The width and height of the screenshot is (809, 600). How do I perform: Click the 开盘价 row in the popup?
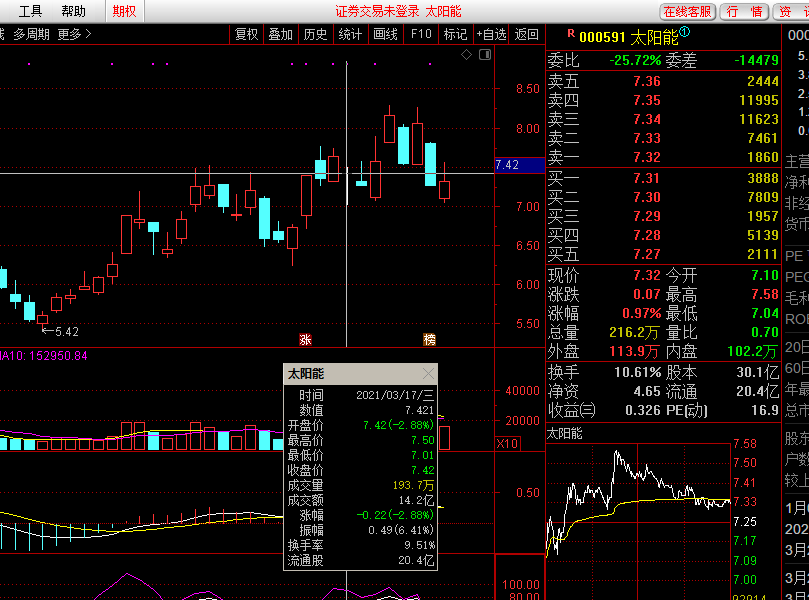pos(361,425)
